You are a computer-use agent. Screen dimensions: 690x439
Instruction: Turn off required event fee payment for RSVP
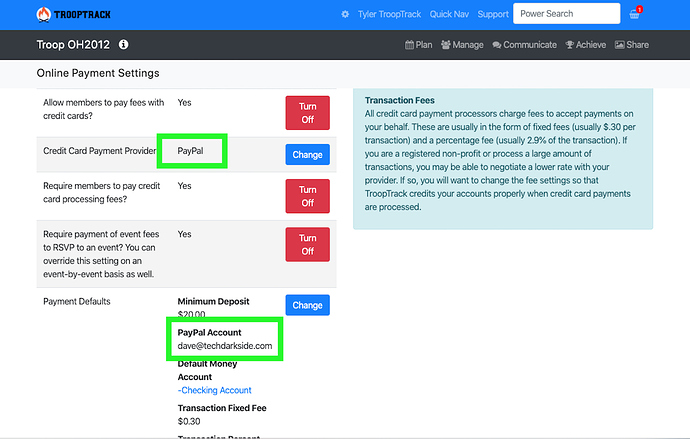pos(308,245)
